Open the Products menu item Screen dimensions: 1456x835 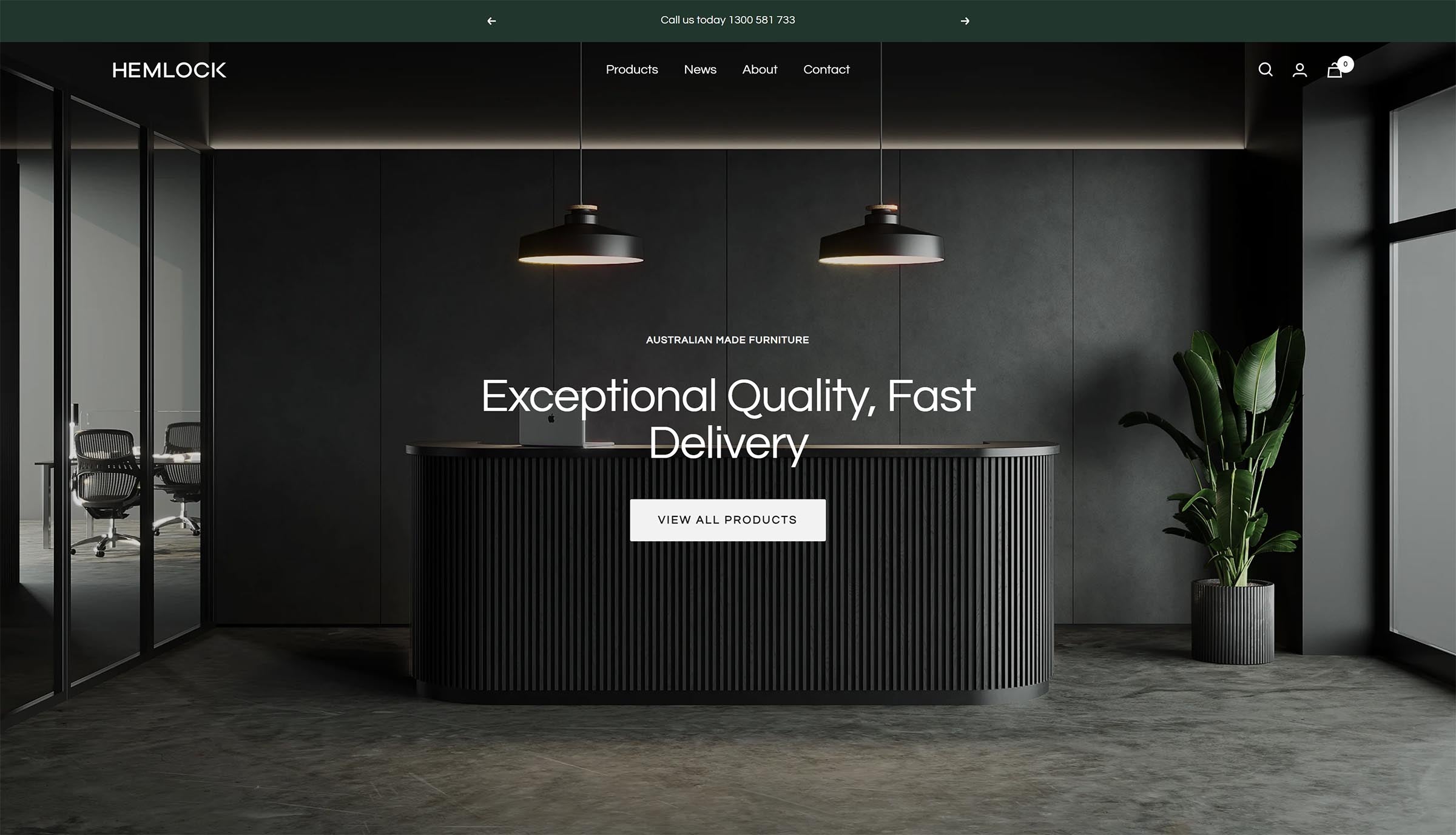(x=632, y=69)
